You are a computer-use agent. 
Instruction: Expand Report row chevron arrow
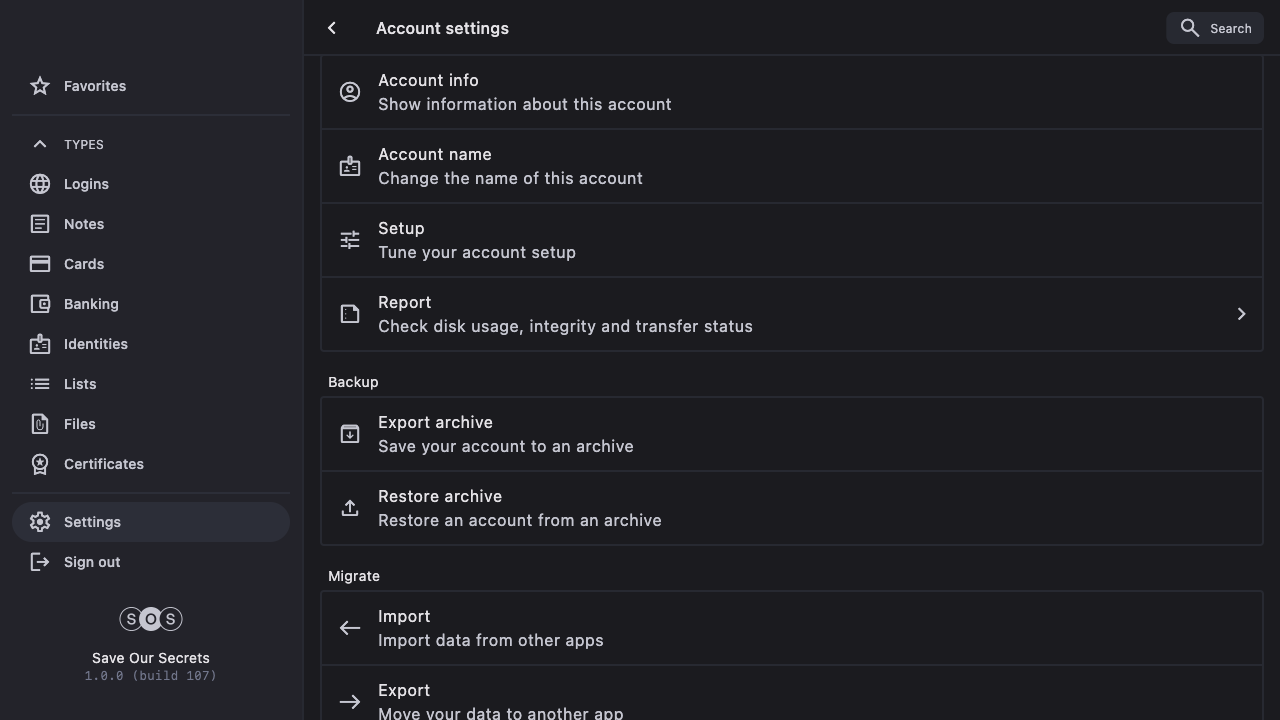coord(1241,314)
